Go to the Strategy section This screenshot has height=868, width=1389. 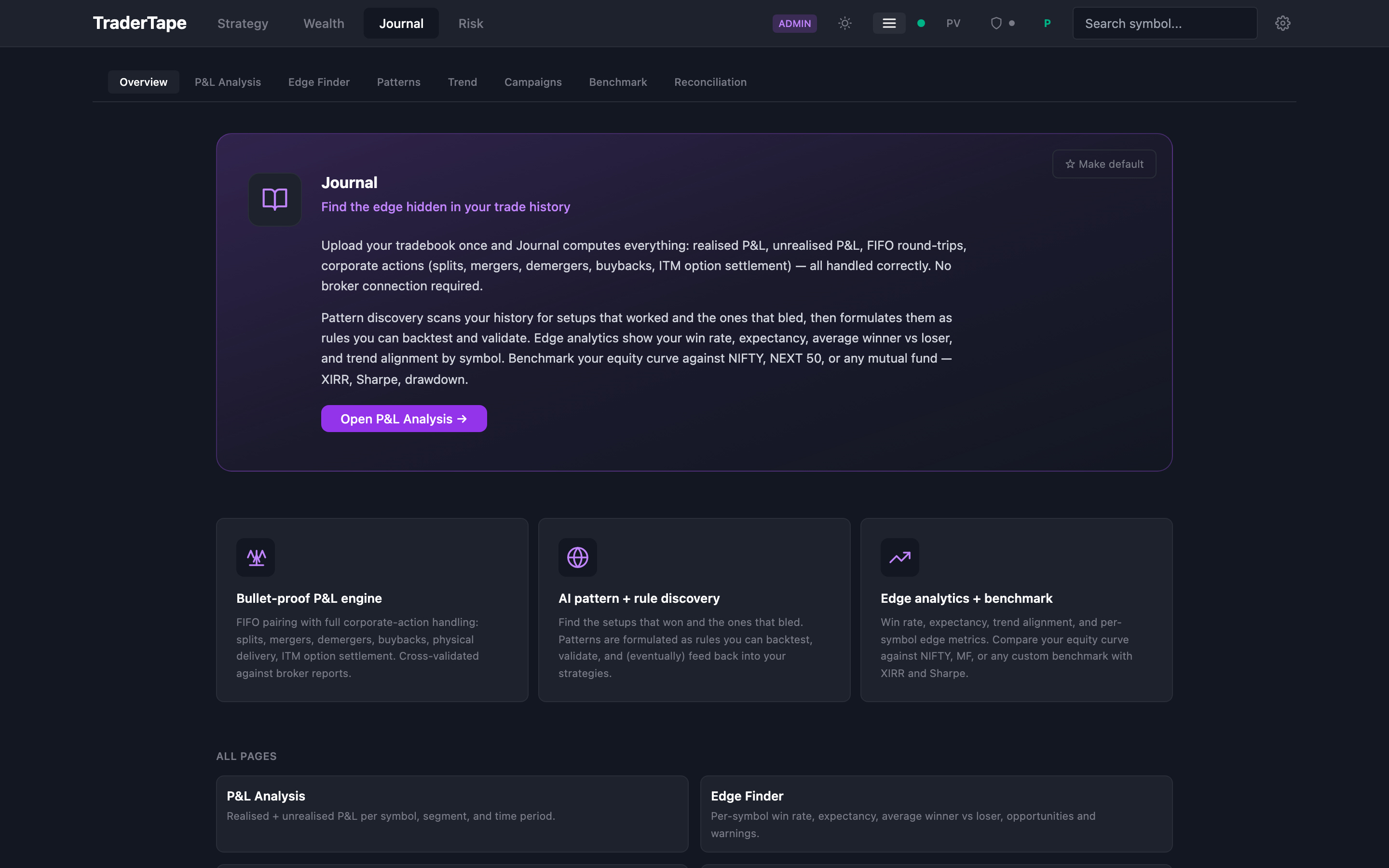click(x=243, y=24)
